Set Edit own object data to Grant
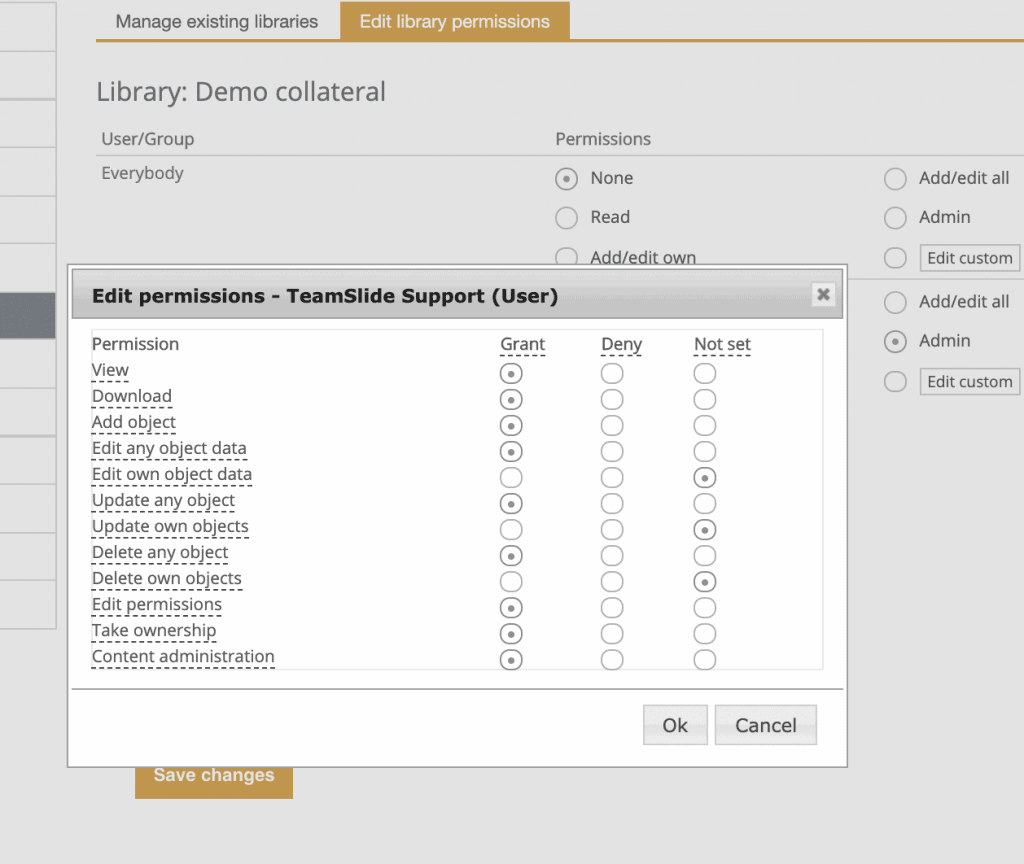The image size is (1024, 864). pos(511,477)
